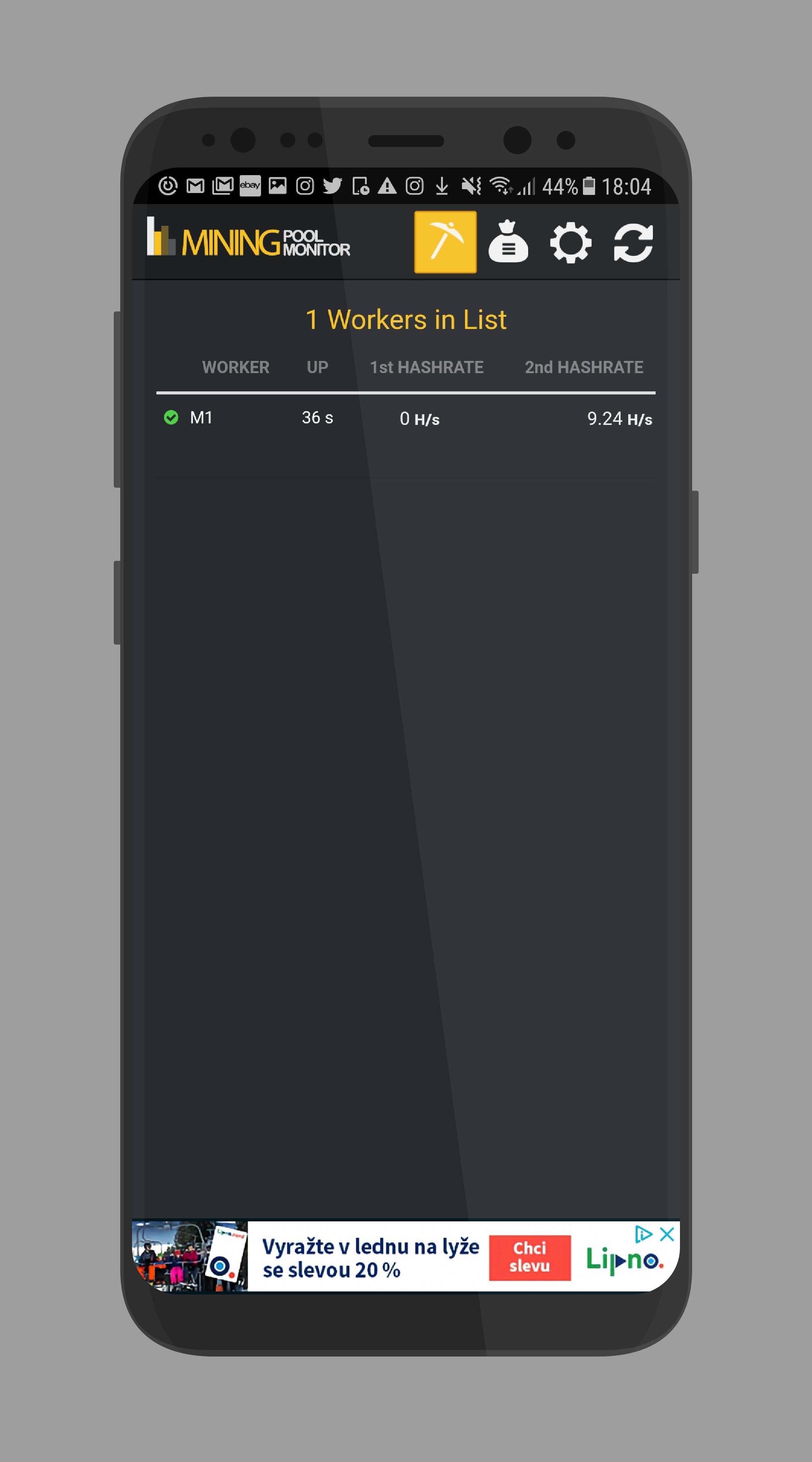This screenshot has width=812, height=1462.
Task: Tap the green status check for M1
Action: (171, 418)
